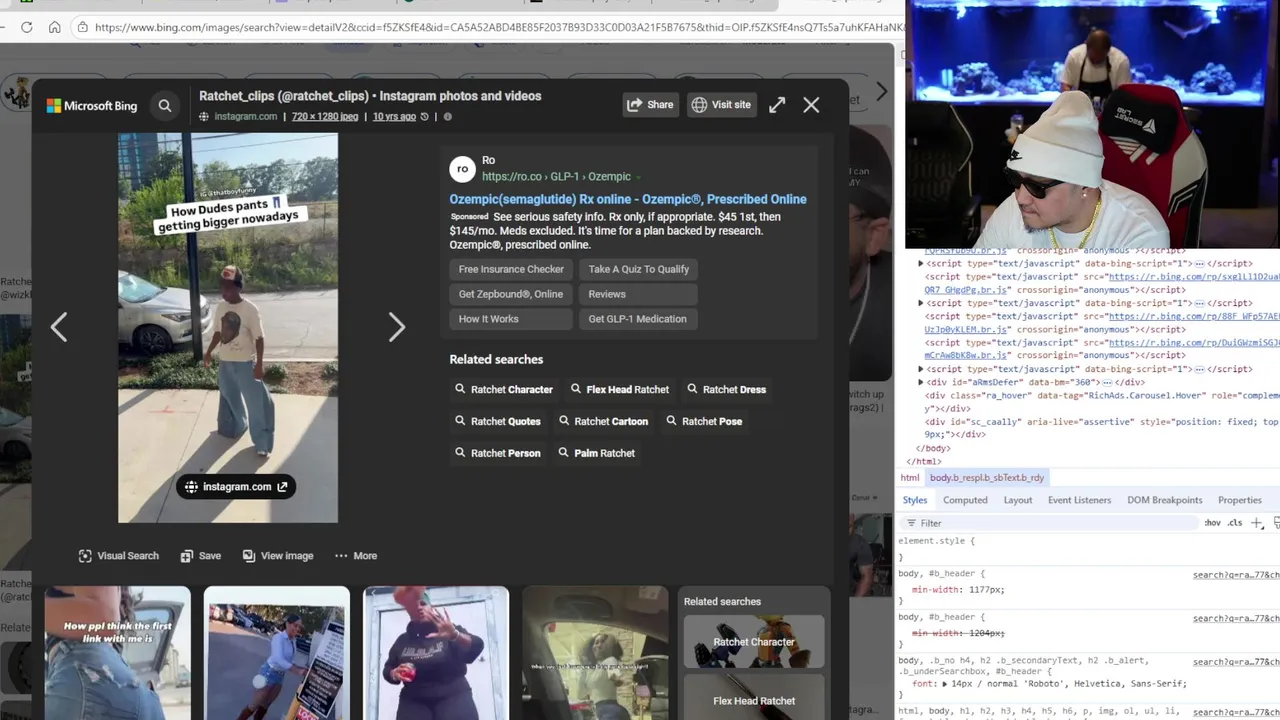Switch to the Layout tab in DevTools
Screen dimensions: 1280x720
tap(1018, 500)
